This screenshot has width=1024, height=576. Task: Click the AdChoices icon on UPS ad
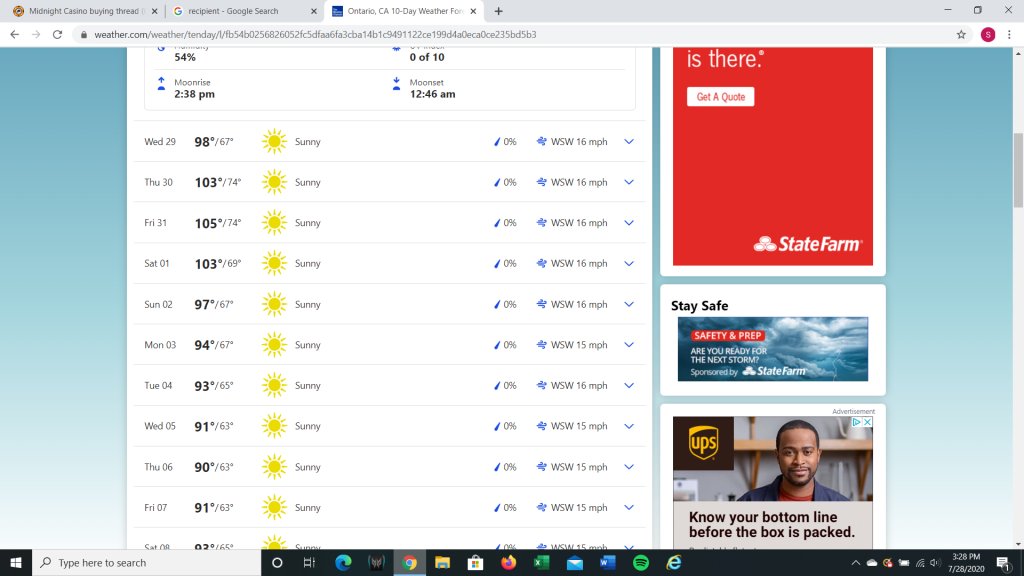856,423
